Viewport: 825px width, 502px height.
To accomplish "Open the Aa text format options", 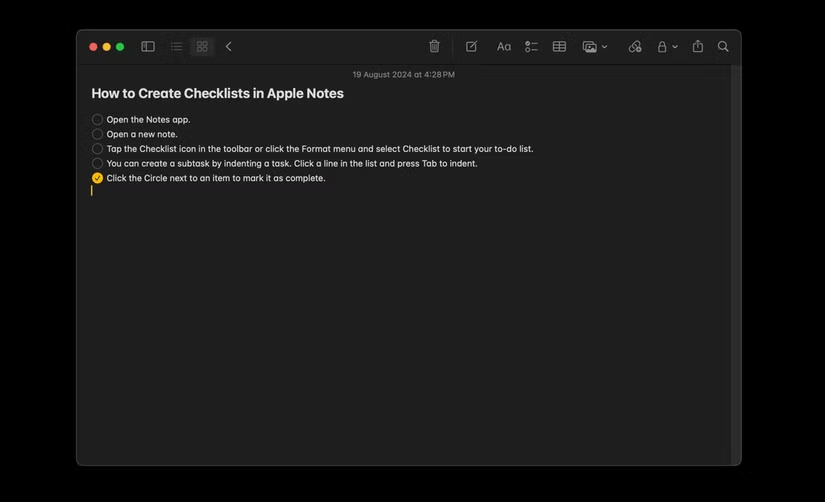I will click(x=504, y=47).
